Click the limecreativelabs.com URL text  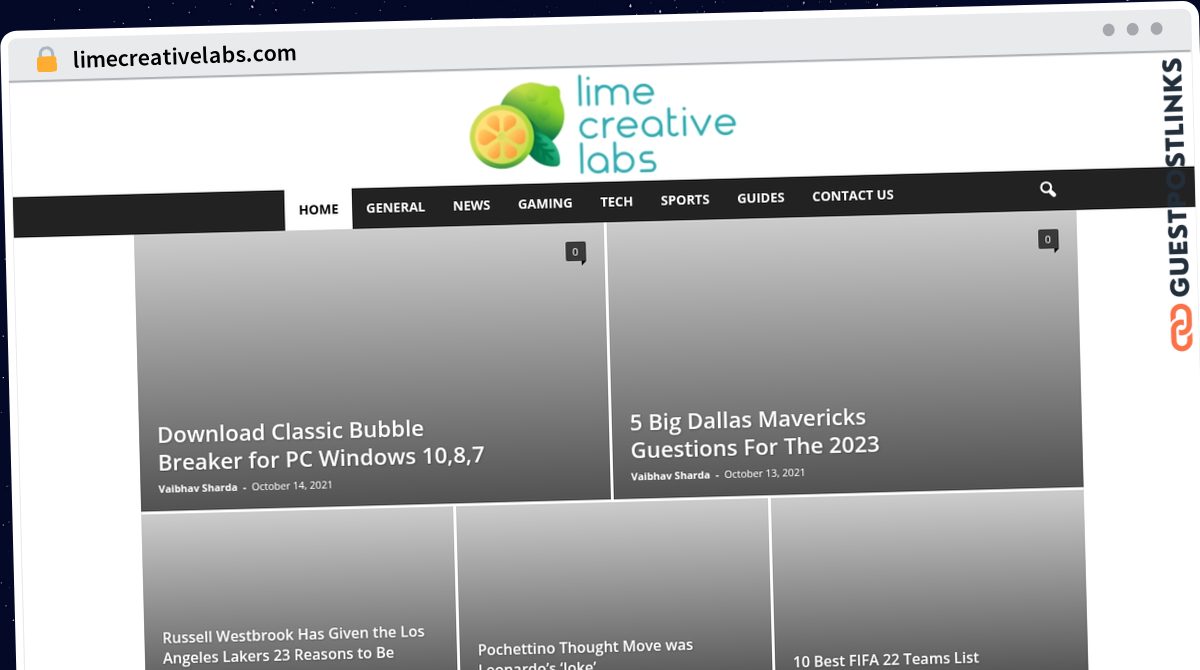(185, 56)
